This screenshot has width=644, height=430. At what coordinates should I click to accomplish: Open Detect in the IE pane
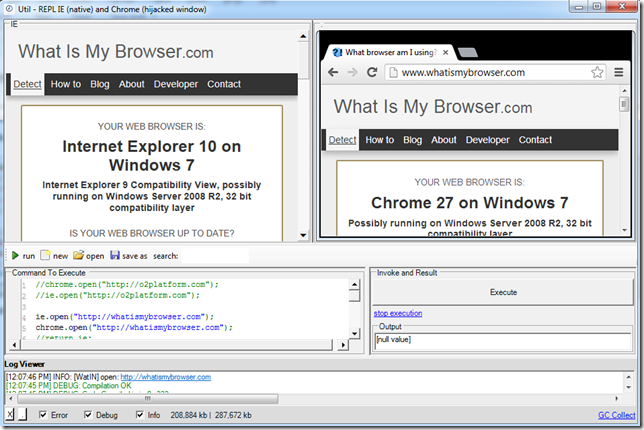[x=28, y=84]
